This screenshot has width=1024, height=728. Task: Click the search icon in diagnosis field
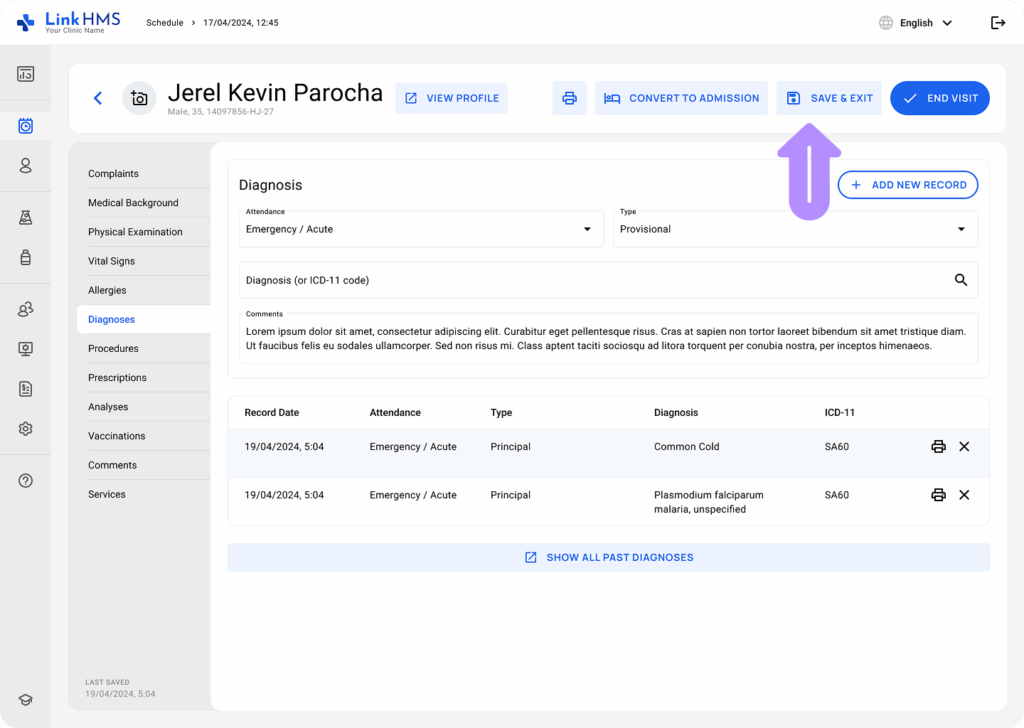[x=960, y=280]
